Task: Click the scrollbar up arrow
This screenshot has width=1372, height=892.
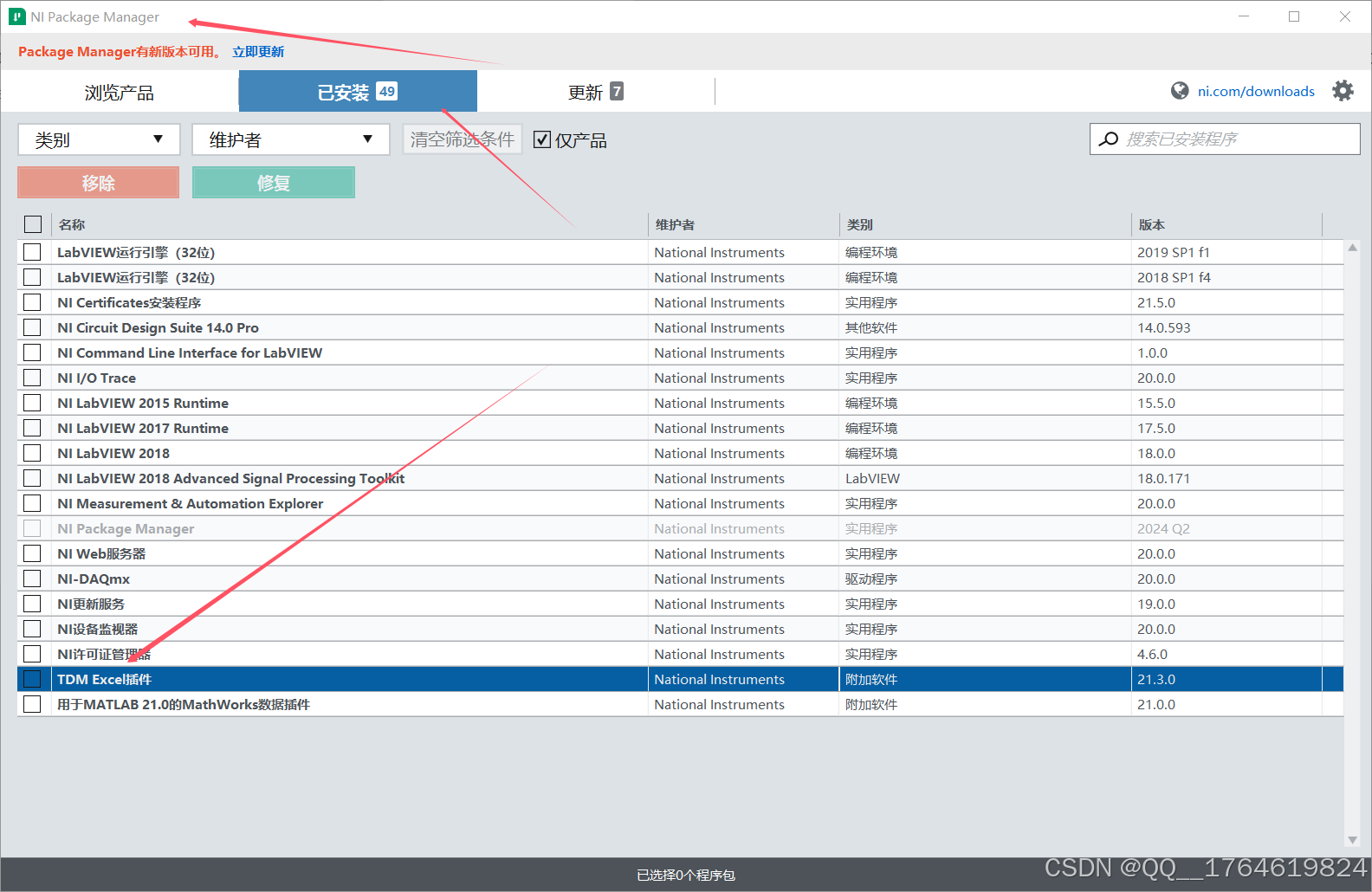Action: click(1352, 248)
